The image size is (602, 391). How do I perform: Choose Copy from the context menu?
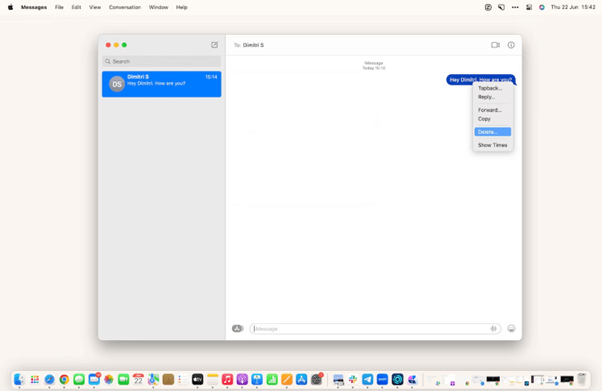pos(493,119)
